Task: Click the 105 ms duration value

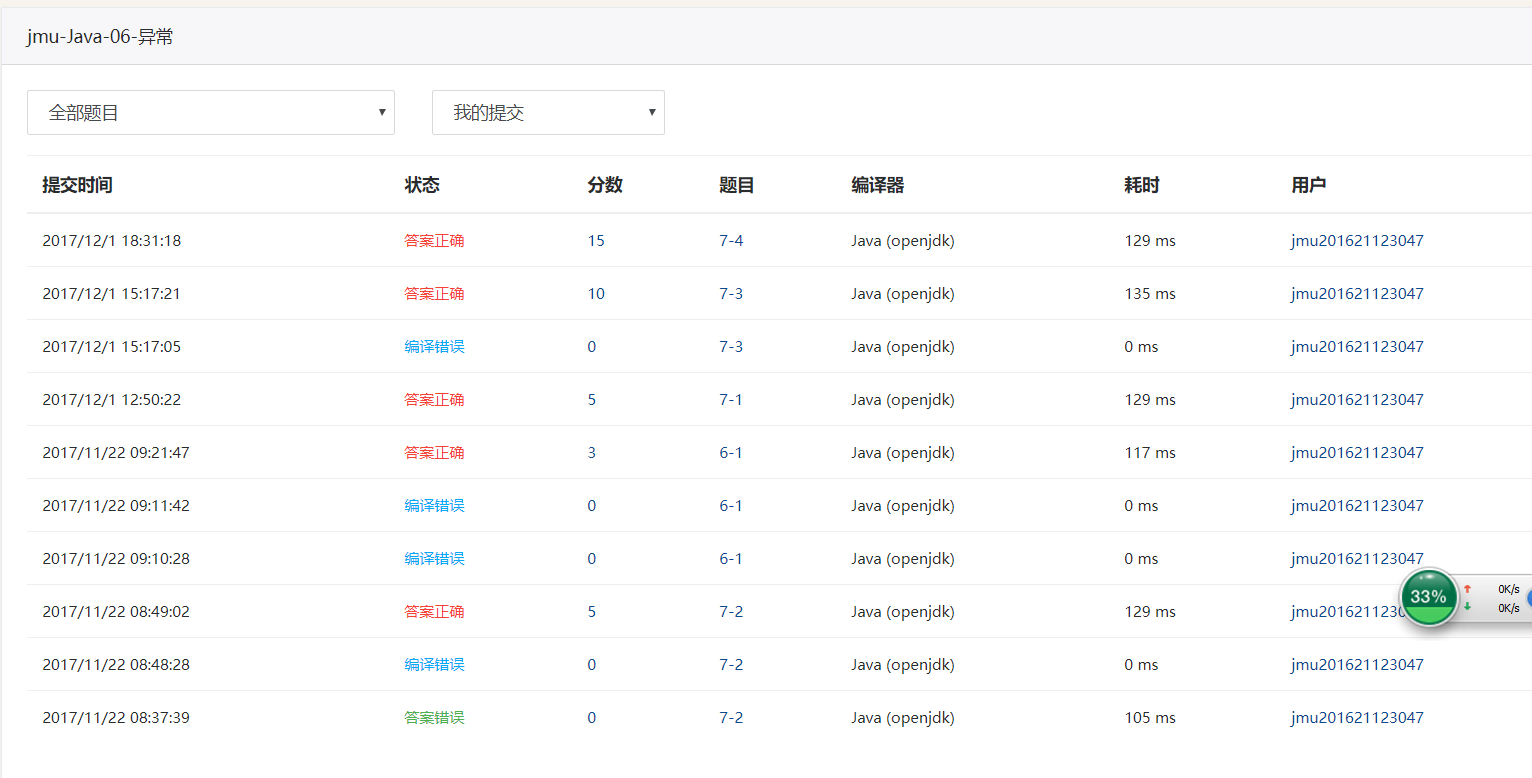Action: [x=1150, y=718]
